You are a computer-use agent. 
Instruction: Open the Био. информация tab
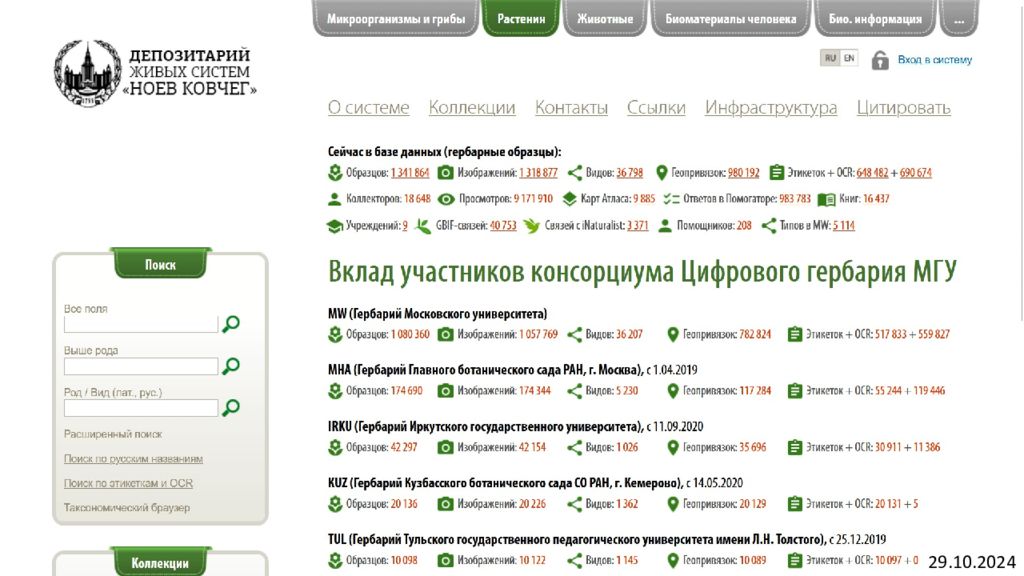[x=875, y=19]
